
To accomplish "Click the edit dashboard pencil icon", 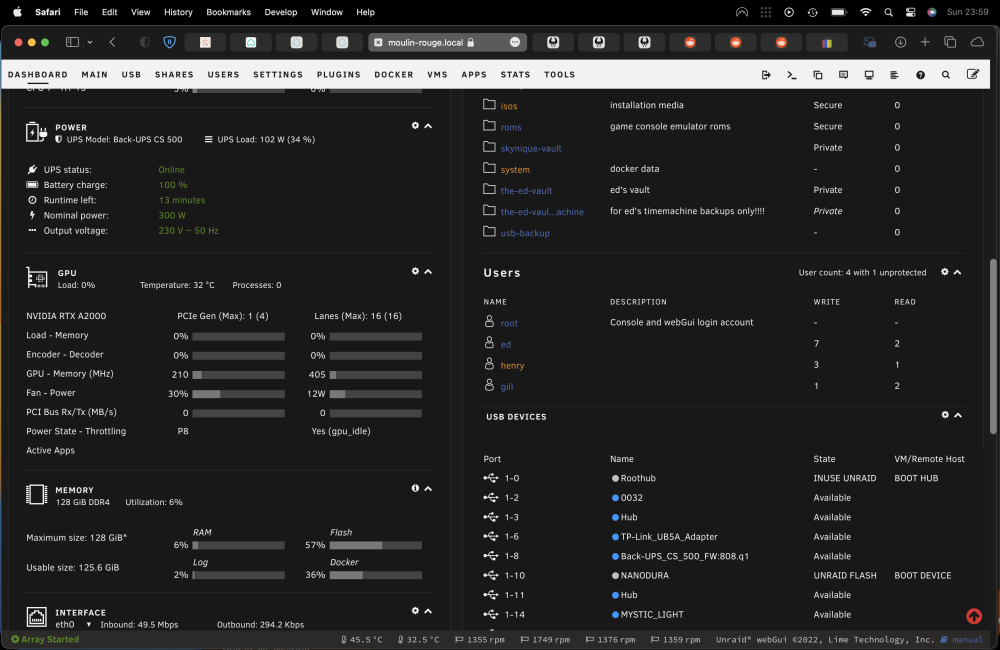I will point(973,74).
